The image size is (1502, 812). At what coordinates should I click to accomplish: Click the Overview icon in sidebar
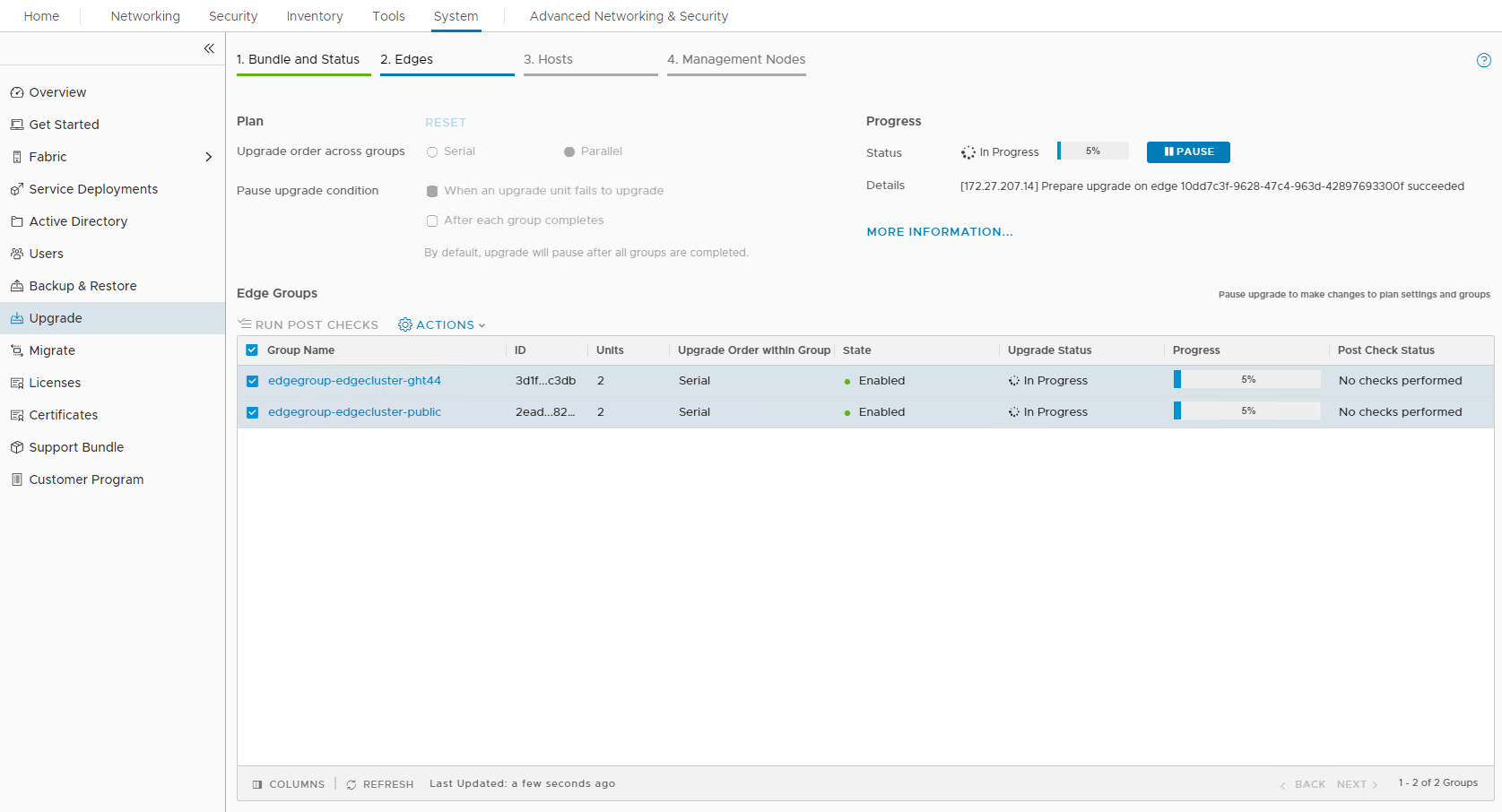(x=16, y=92)
